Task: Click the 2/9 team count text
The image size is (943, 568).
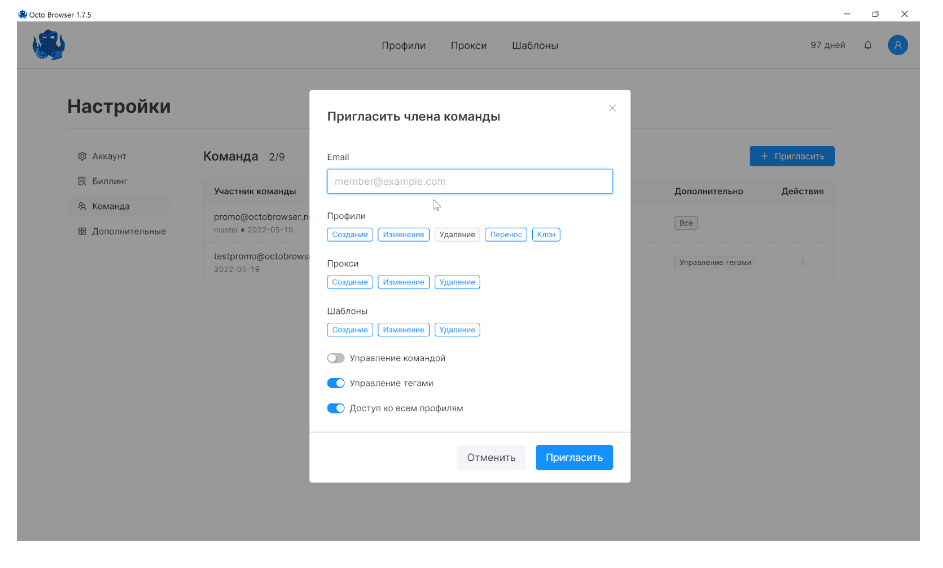Action: [277, 157]
